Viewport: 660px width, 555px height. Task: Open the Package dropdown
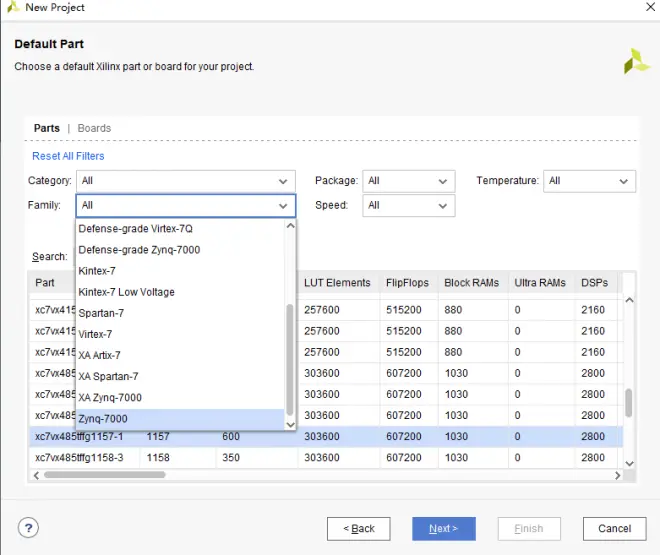pos(409,181)
